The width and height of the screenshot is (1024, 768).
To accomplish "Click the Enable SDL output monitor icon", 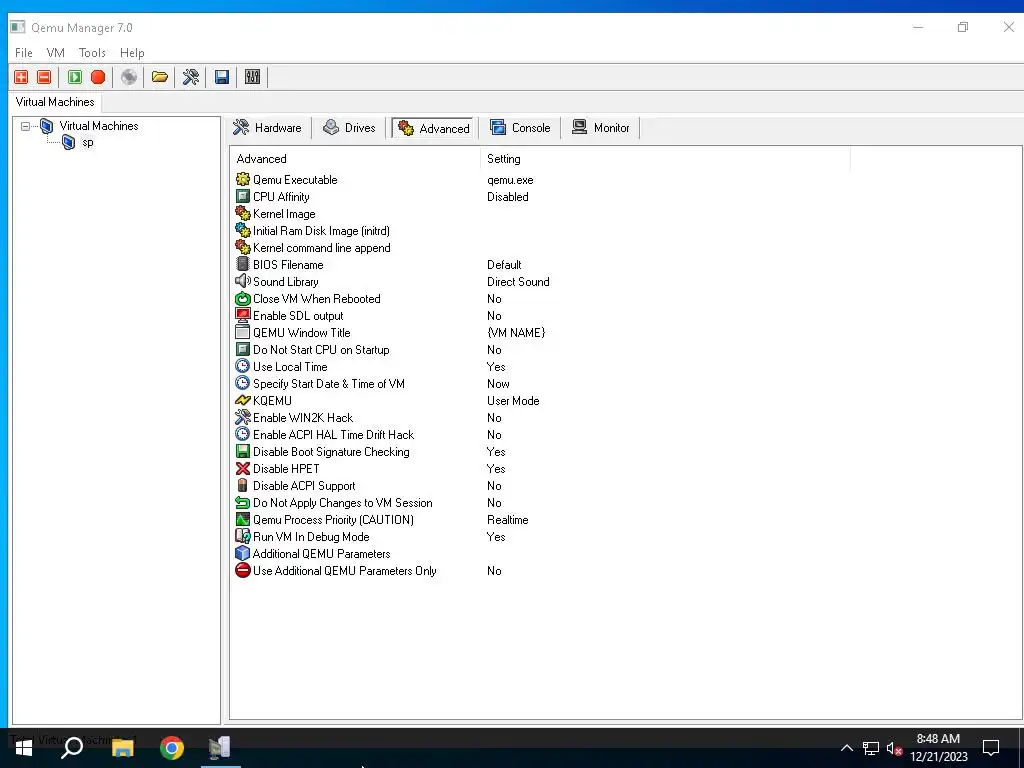I will tap(242, 315).
